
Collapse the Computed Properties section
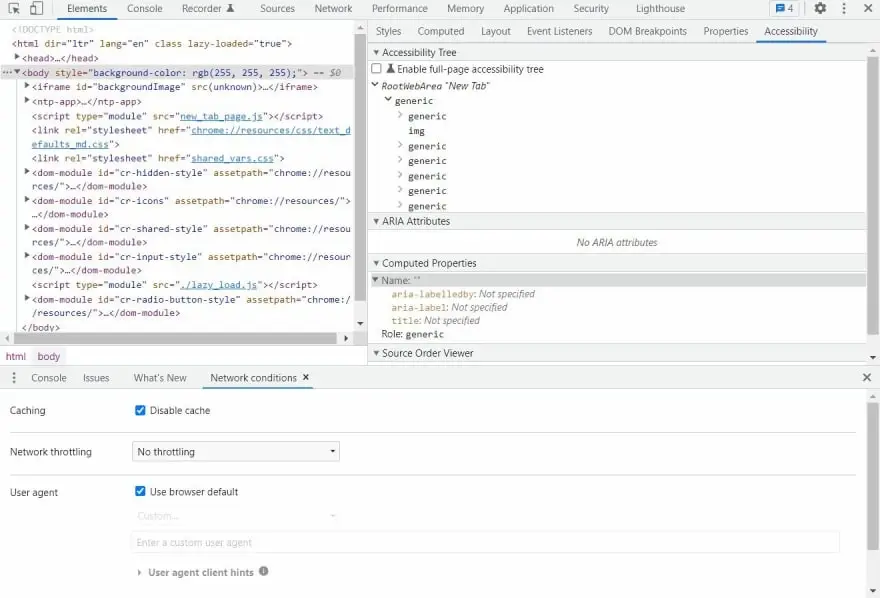coord(376,263)
